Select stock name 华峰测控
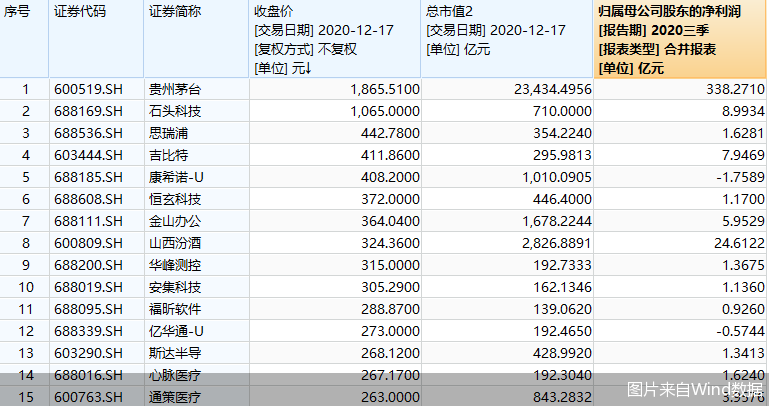 point(175,265)
